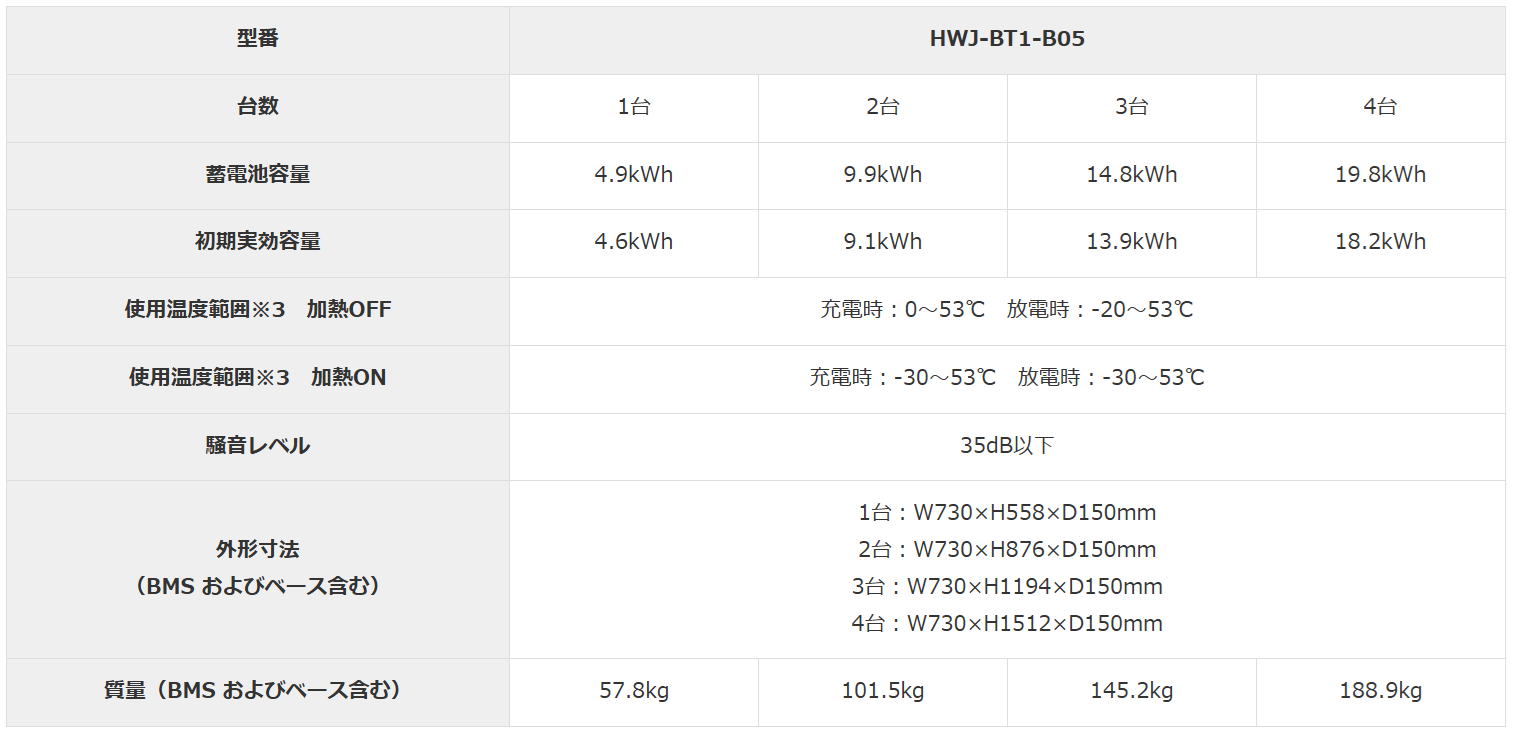Image resolution: width=1513 pixels, height=735 pixels.
Task: Select the 188.9kg mass value
Action: (1380, 691)
